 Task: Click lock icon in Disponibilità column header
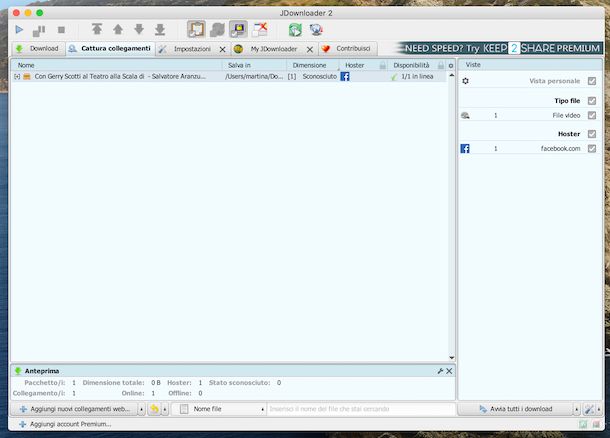pos(440,65)
